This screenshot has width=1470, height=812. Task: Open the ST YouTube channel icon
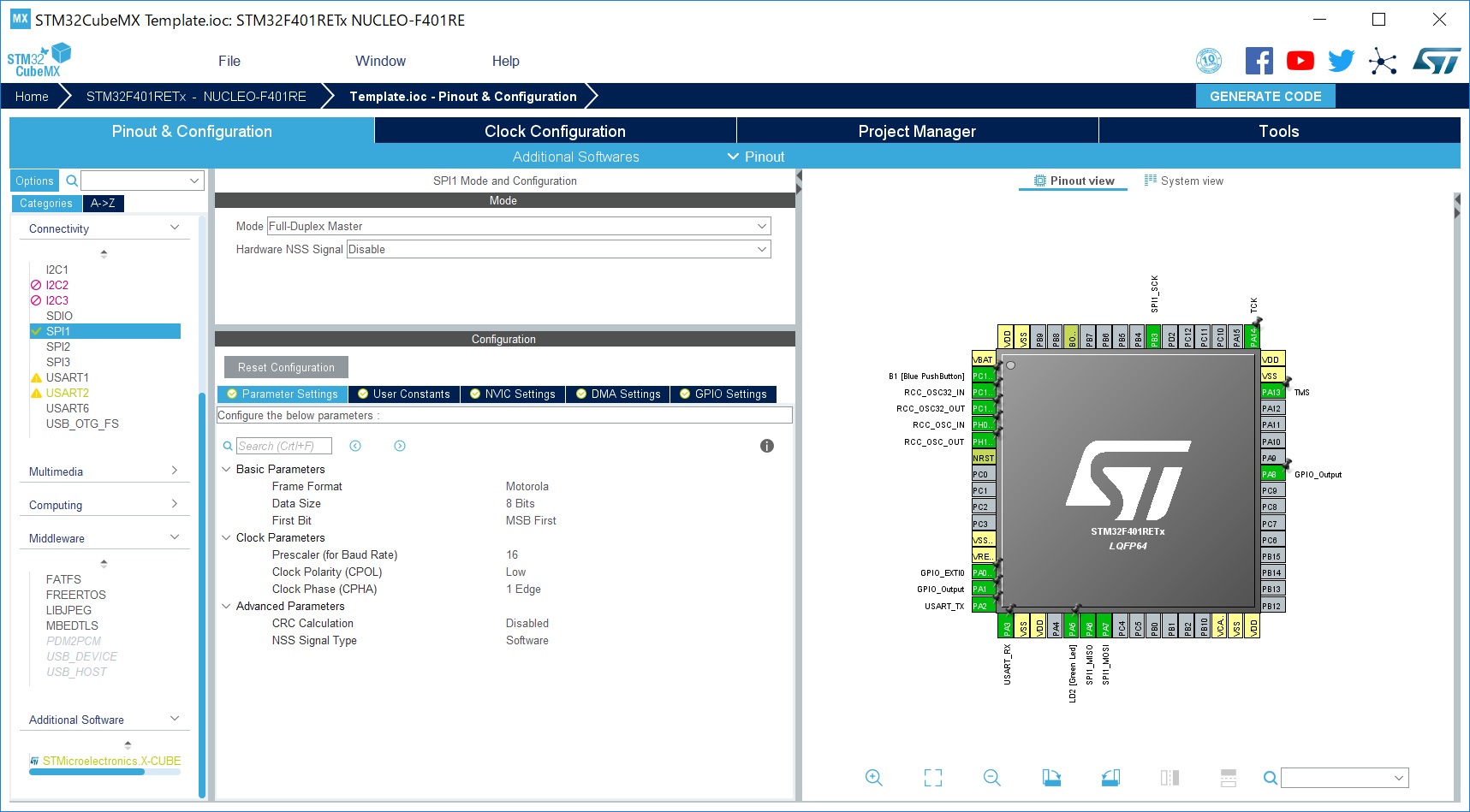[1300, 61]
